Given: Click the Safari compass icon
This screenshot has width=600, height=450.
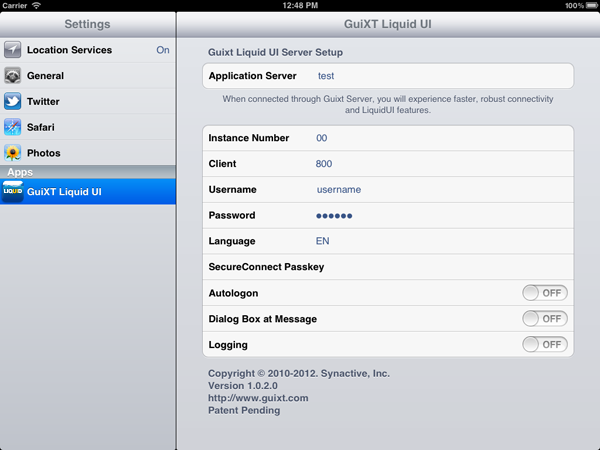Looking at the screenshot, I should coord(13,127).
